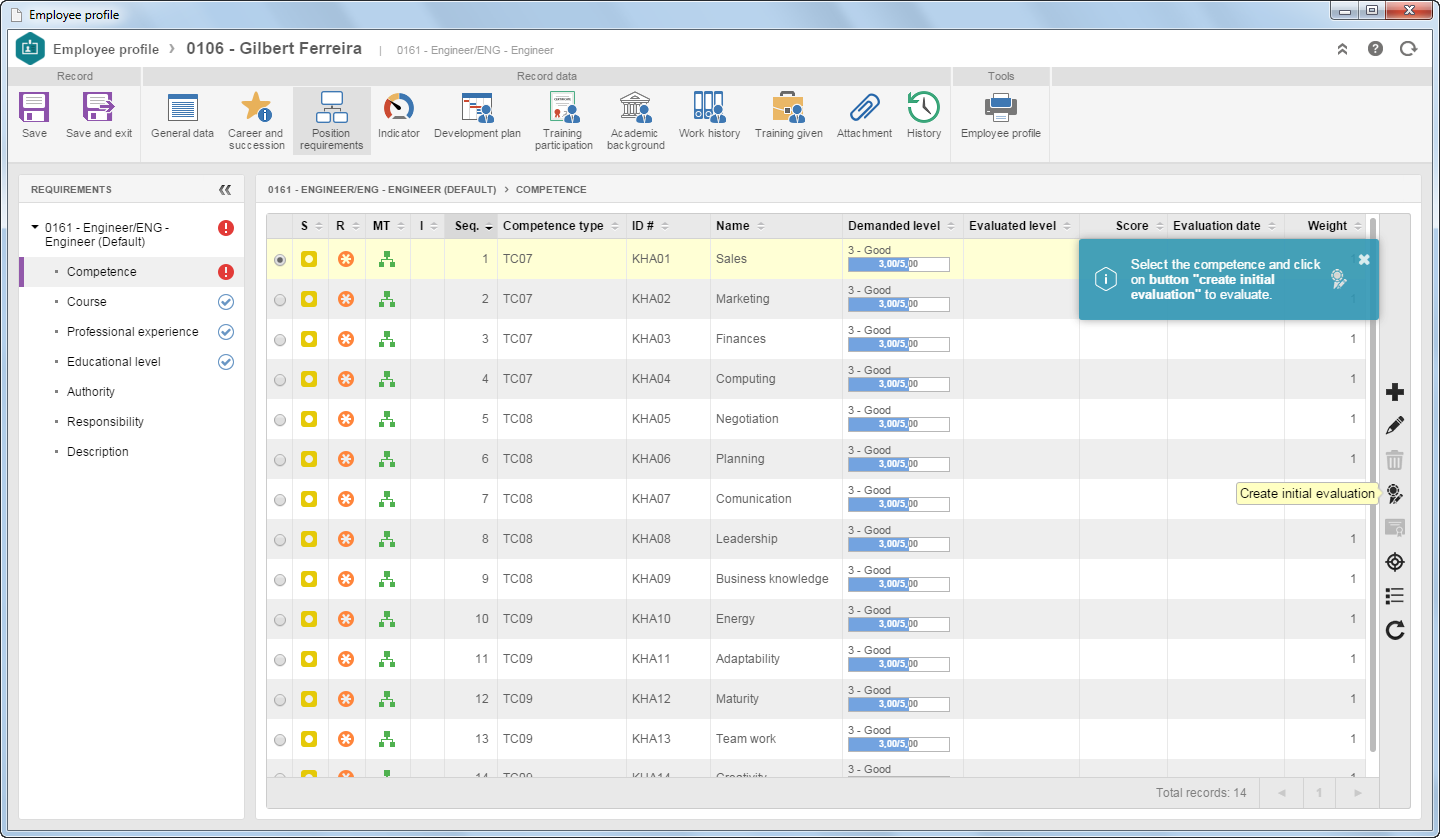Select the radio button for Marketing row
This screenshot has height=838, width=1440.
[x=280, y=299]
